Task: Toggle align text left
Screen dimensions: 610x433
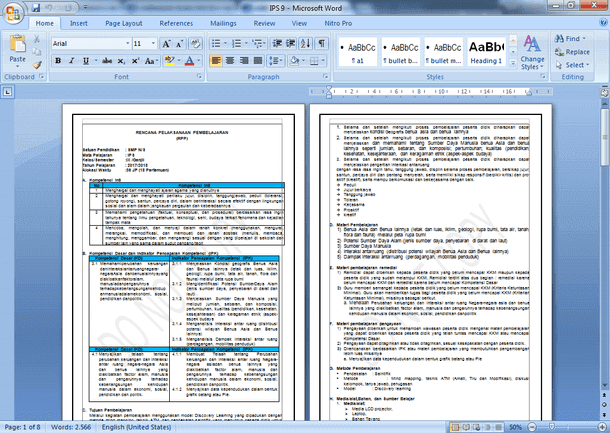Action: (x=216, y=61)
